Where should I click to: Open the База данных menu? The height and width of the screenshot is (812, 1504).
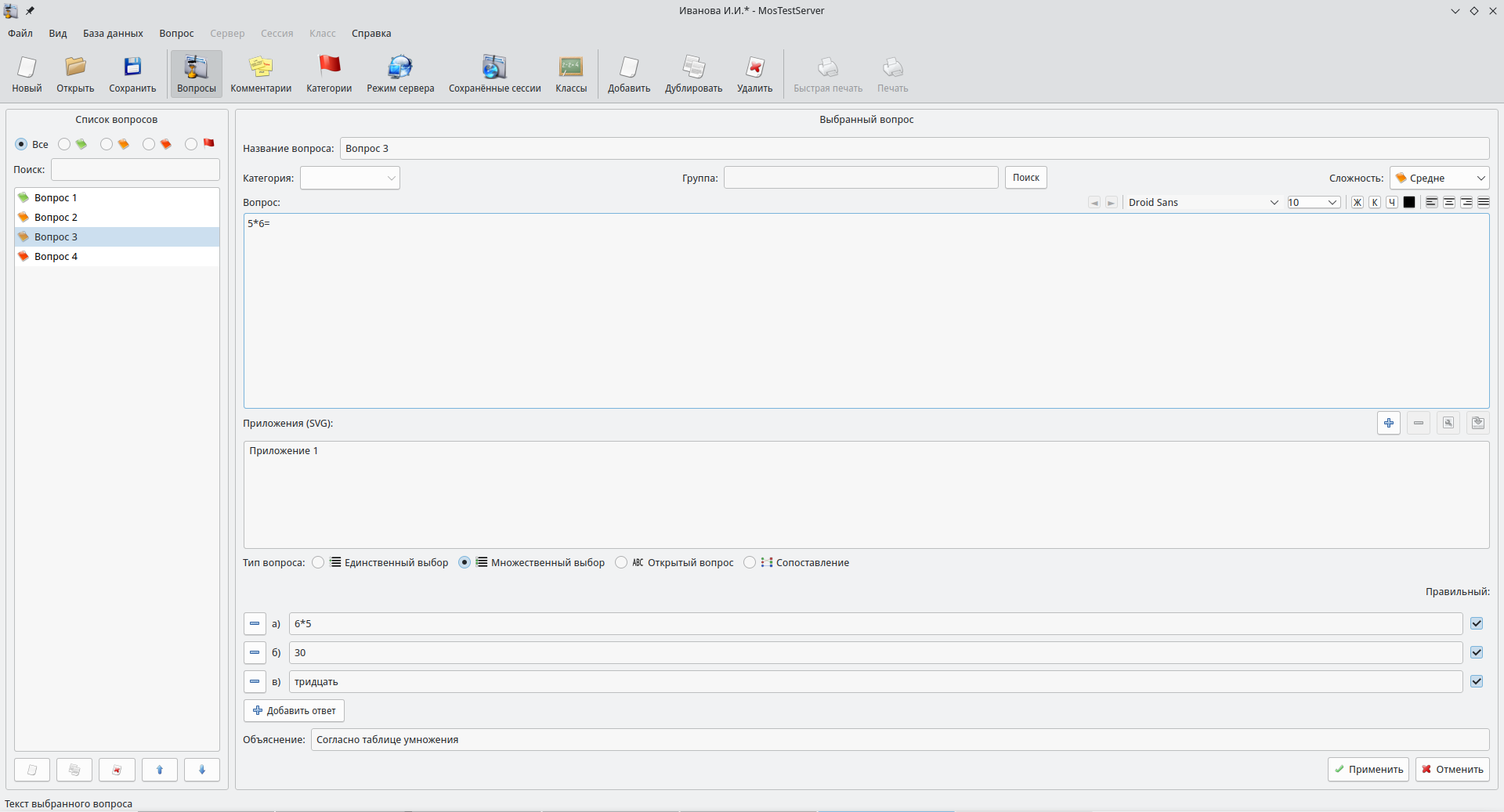tap(113, 34)
